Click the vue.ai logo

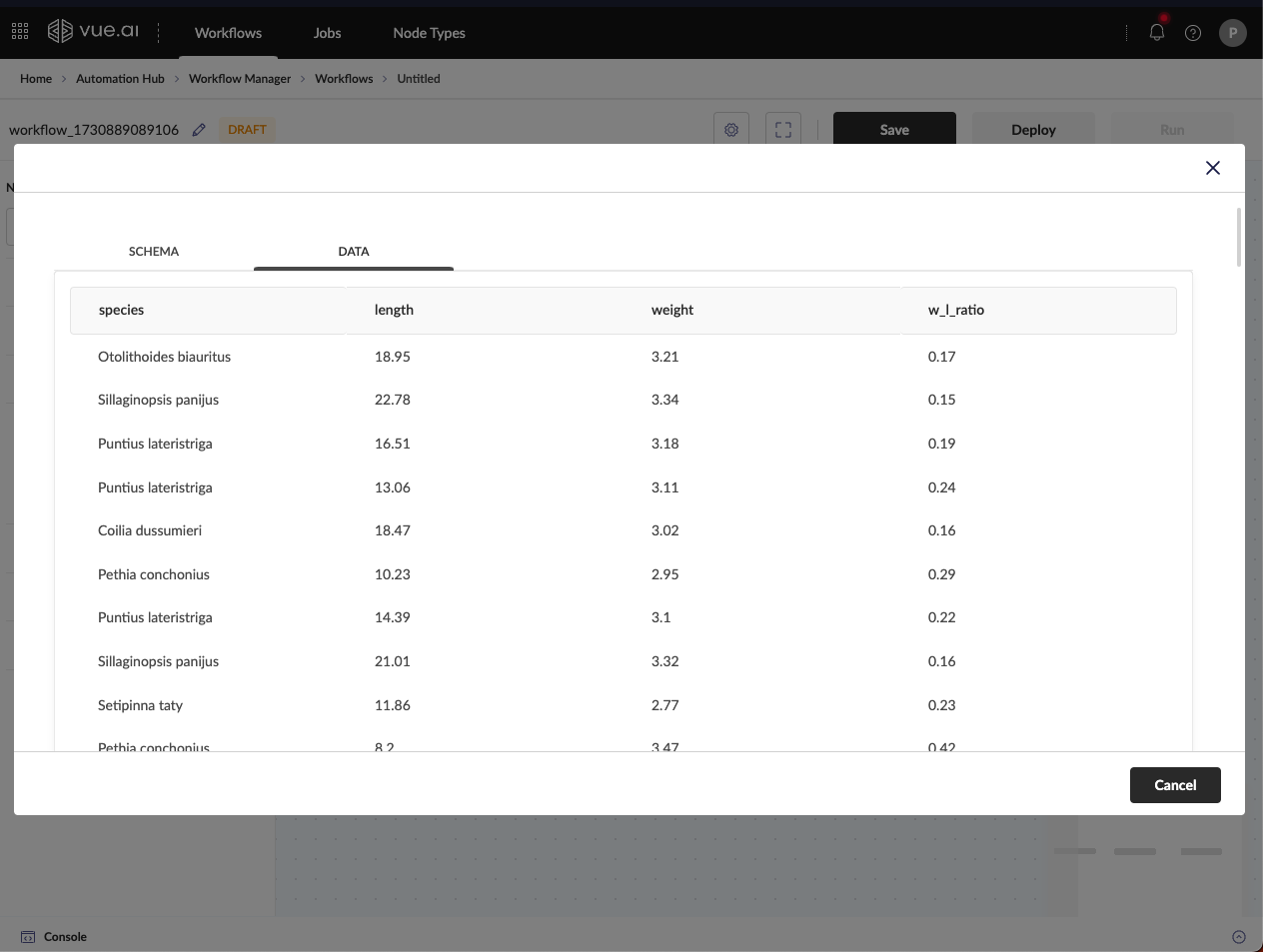tap(94, 32)
